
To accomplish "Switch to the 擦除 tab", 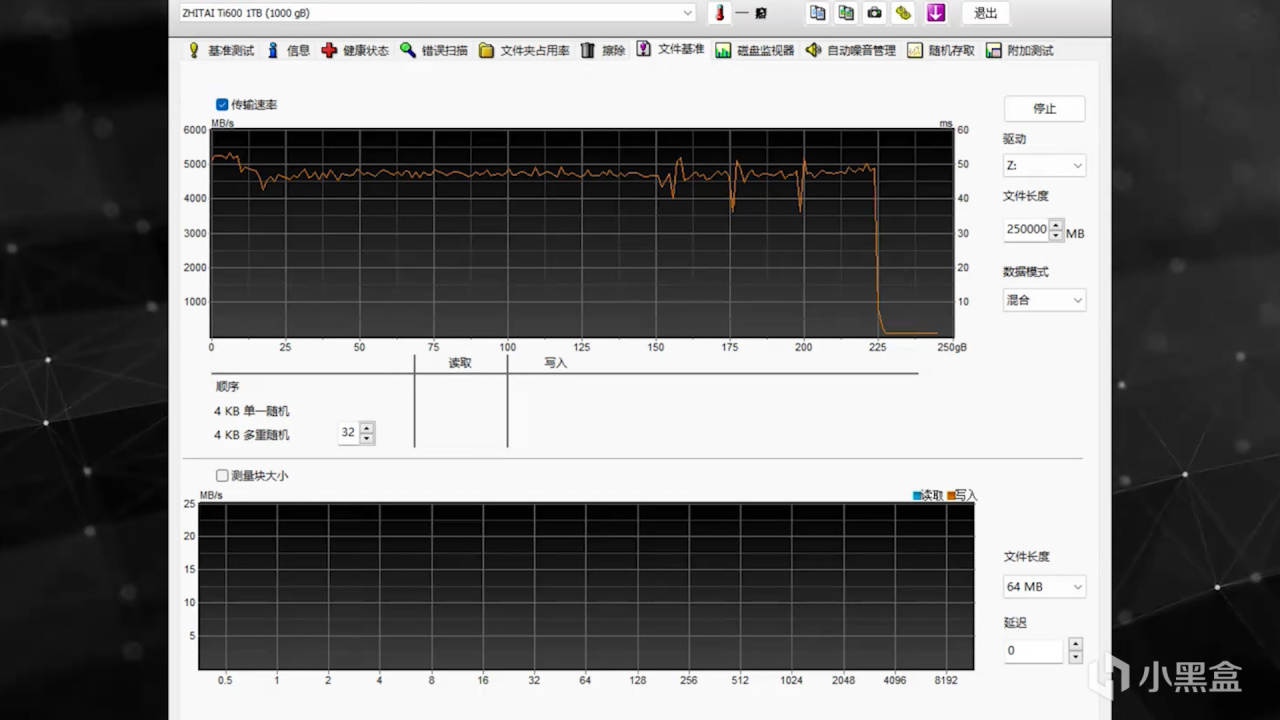I will click(603, 50).
